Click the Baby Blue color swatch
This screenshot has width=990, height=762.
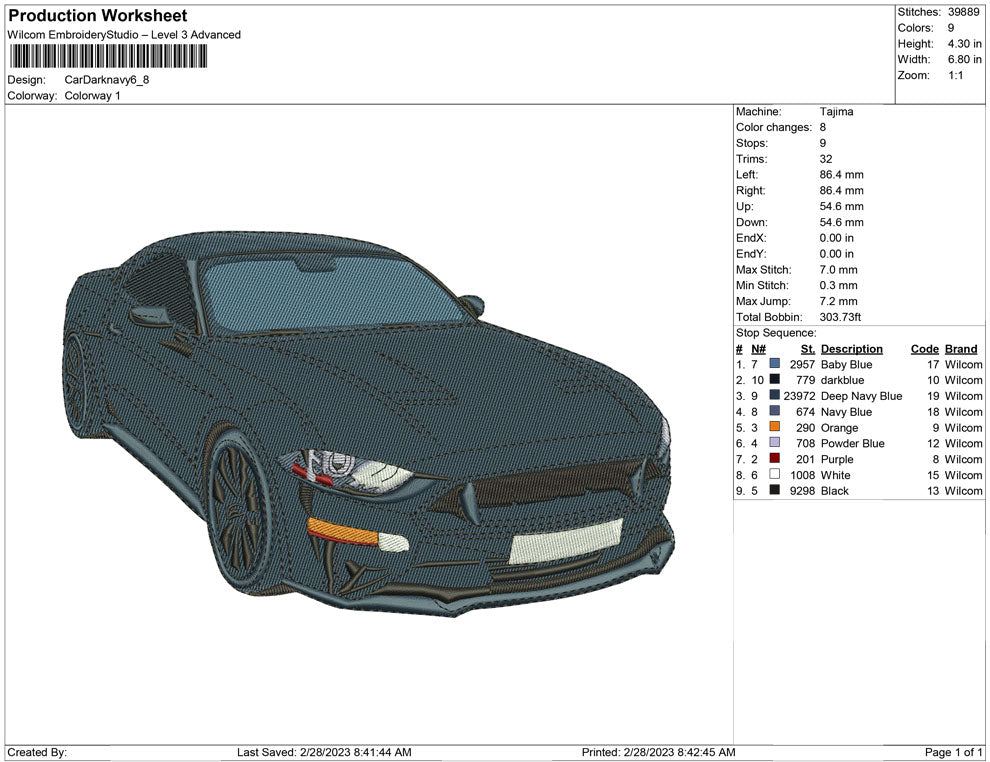click(x=774, y=365)
